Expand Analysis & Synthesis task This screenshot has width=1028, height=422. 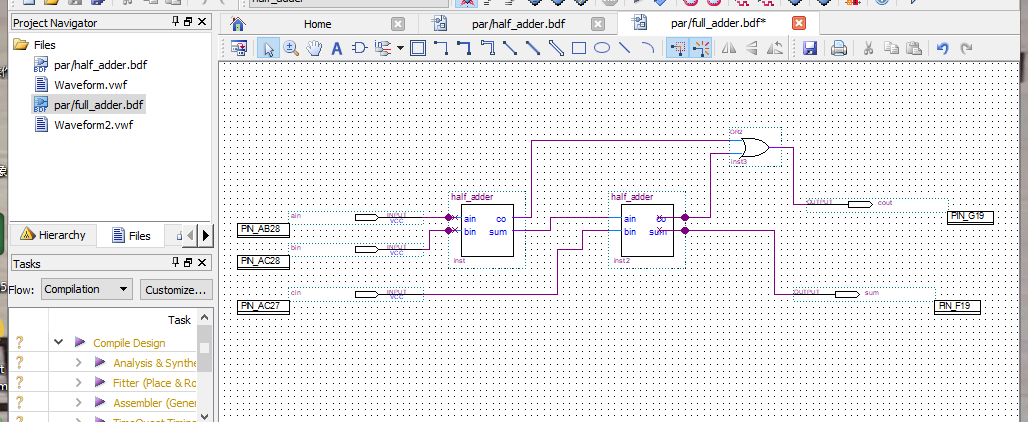point(79,362)
